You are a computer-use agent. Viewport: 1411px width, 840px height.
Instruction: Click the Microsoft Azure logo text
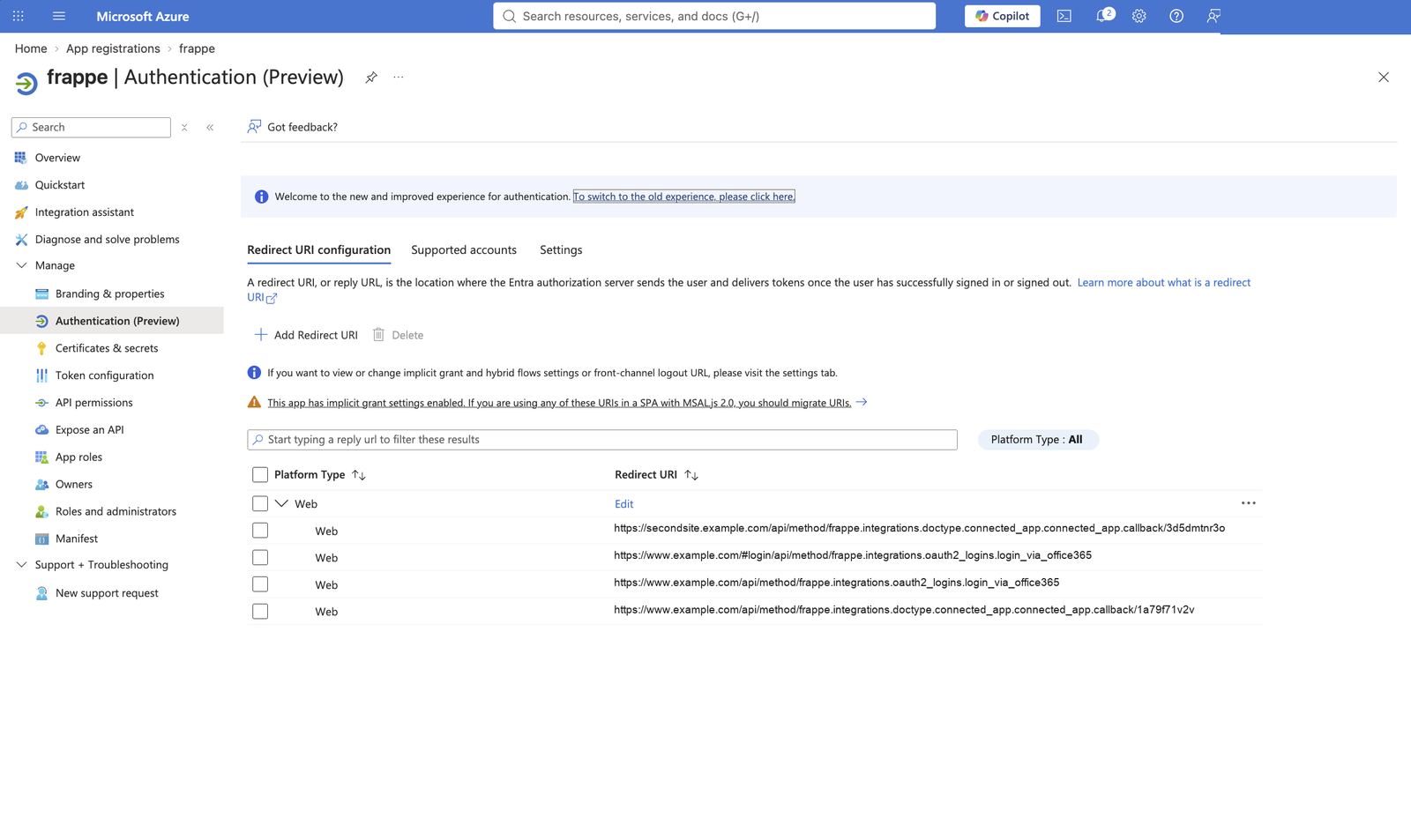pyautogui.click(x=143, y=16)
